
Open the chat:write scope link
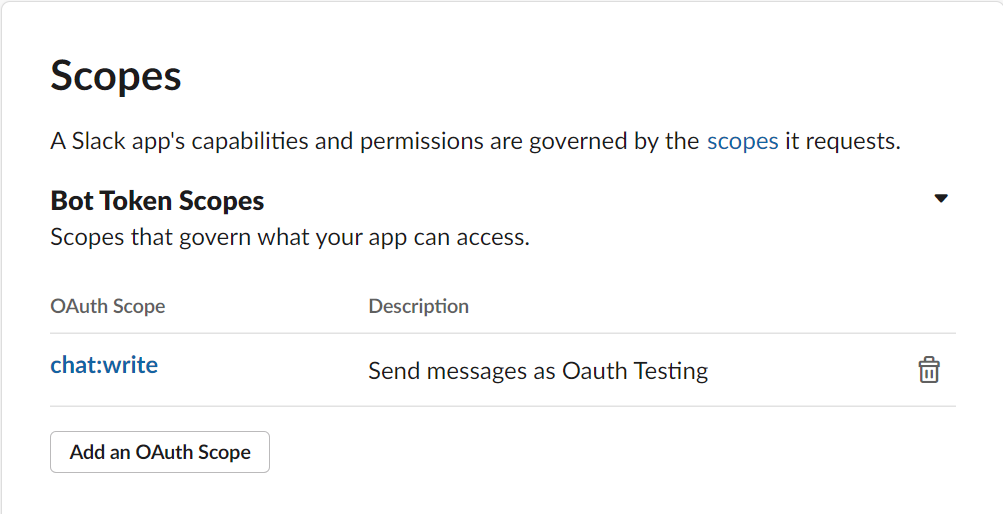tap(104, 365)
